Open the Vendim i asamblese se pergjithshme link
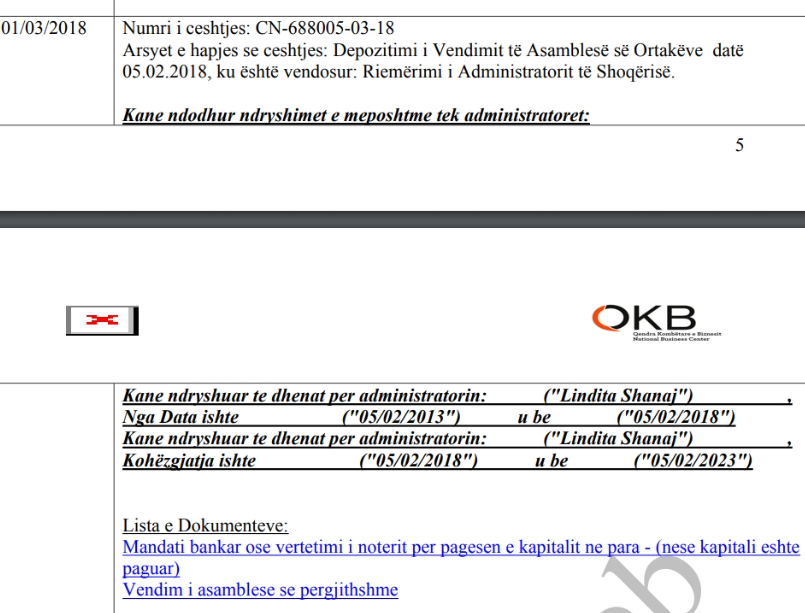 [x=260, y=590]
